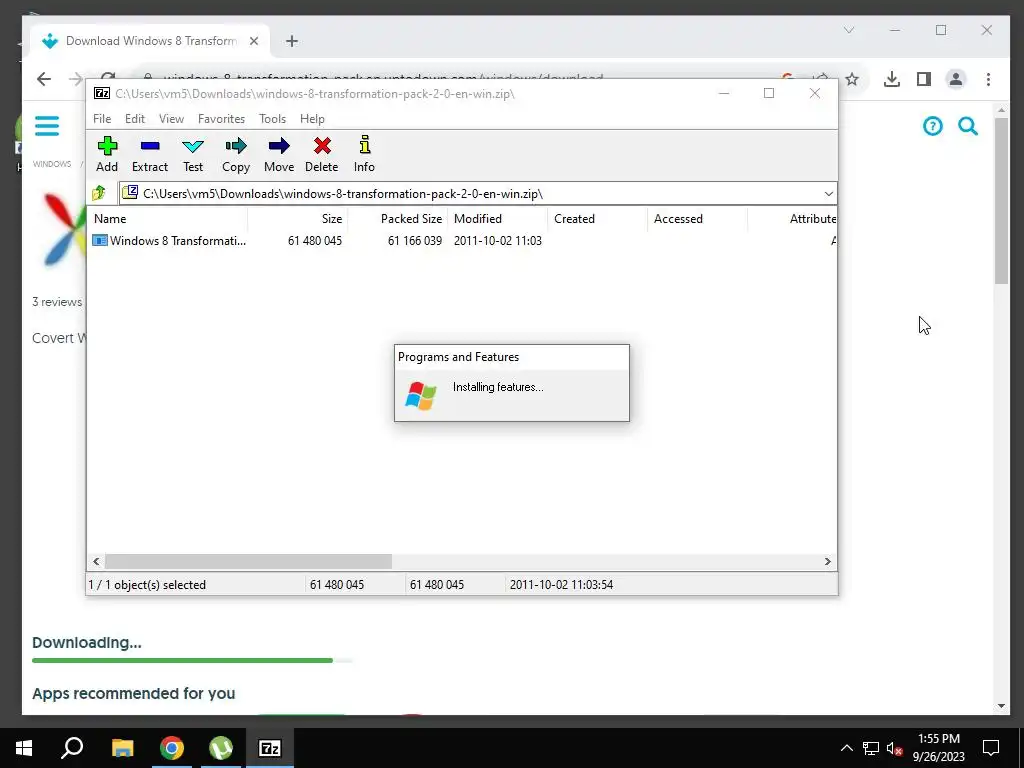Click the Add toolbar icon in 7-Zip
The image size is (1024, 768).
click(107, 154)
